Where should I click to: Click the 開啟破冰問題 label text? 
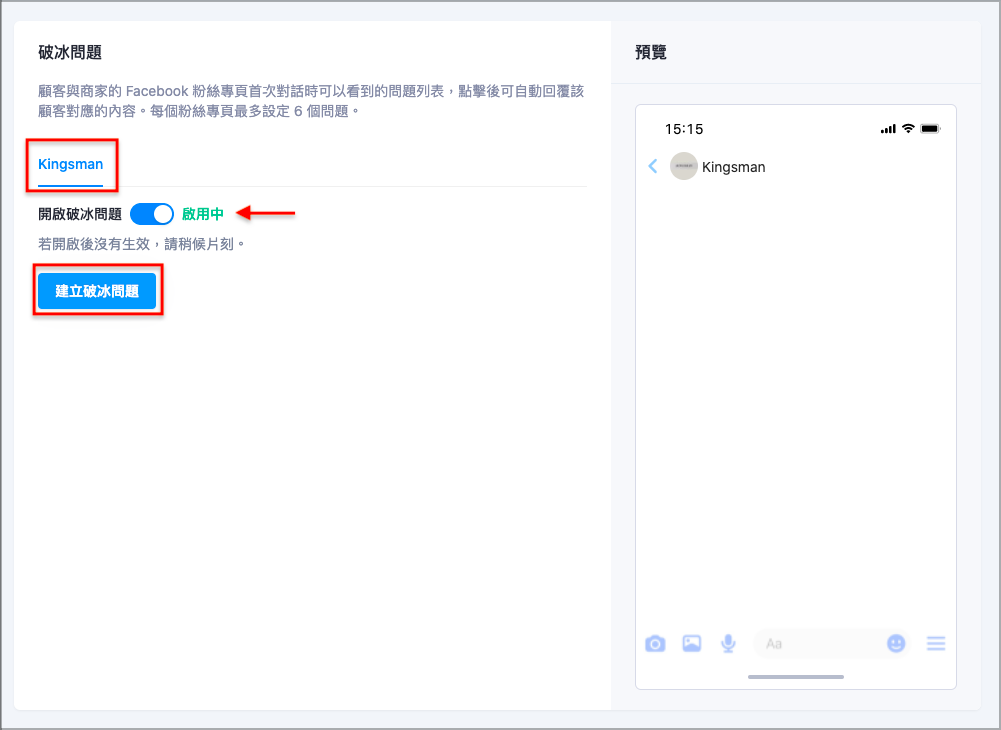tap(80, 214)
